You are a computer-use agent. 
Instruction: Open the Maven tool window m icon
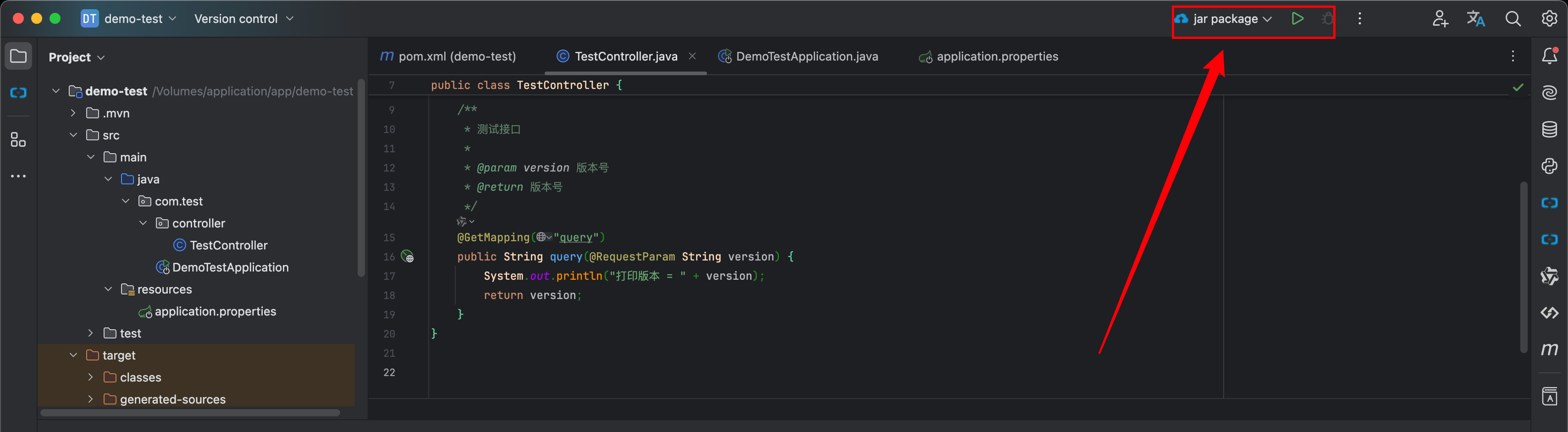[x=1549, y=349]
